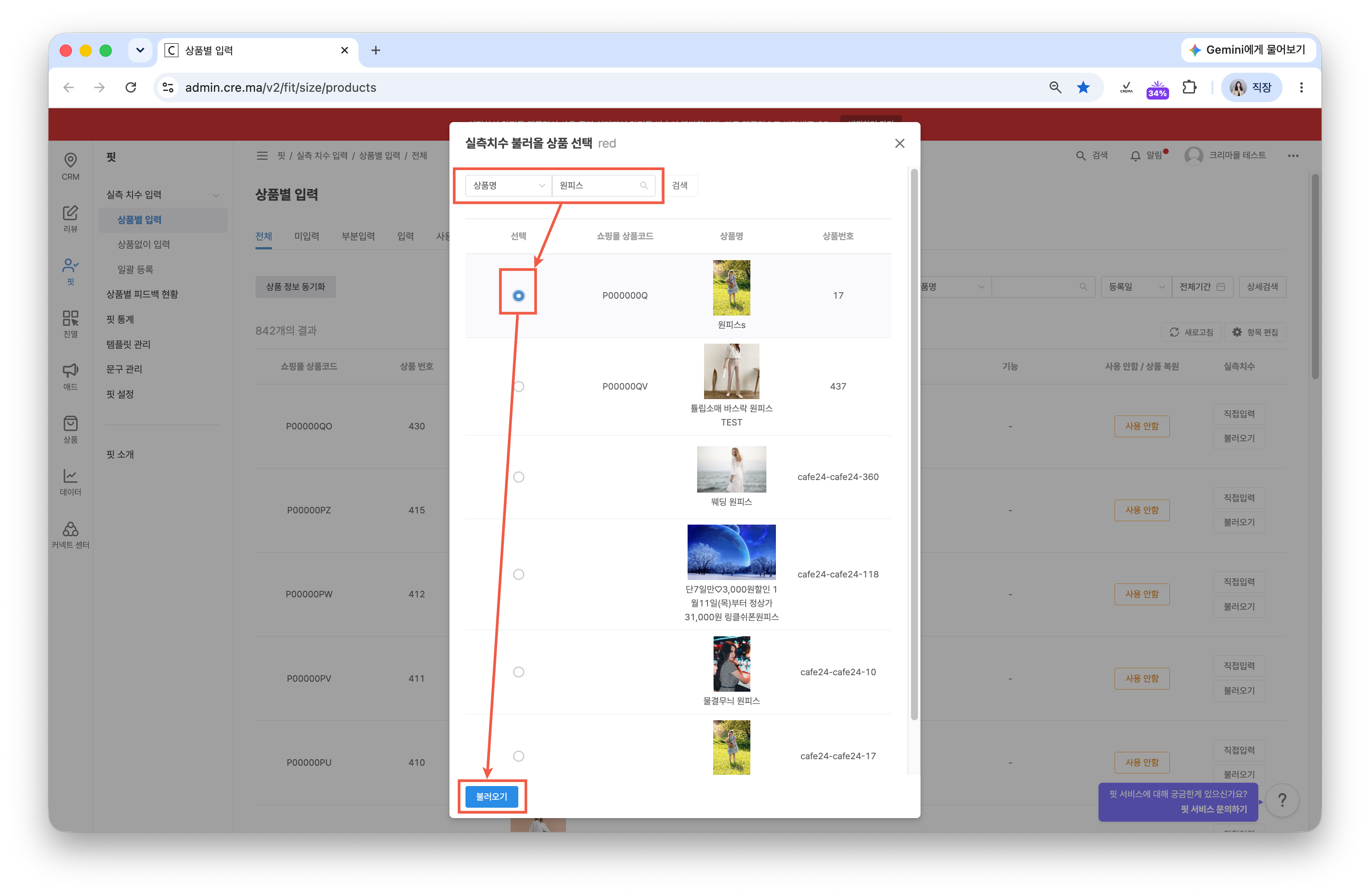Switch to the 미입력 tab
Image resolution: width=1370 pixels, height=896 pixels.
pos(306,236)
